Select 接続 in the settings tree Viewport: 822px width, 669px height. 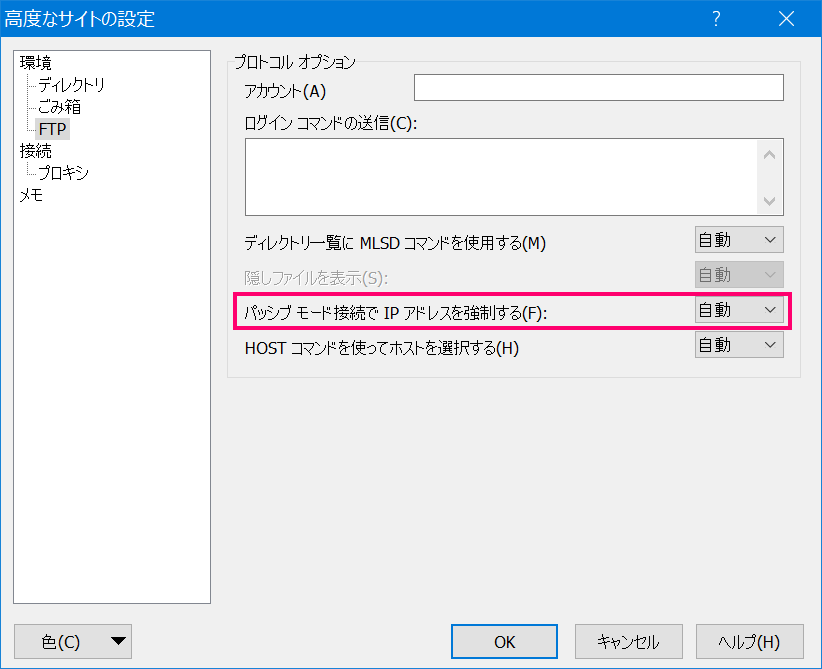pyautogui.click(x=36, y=151)
